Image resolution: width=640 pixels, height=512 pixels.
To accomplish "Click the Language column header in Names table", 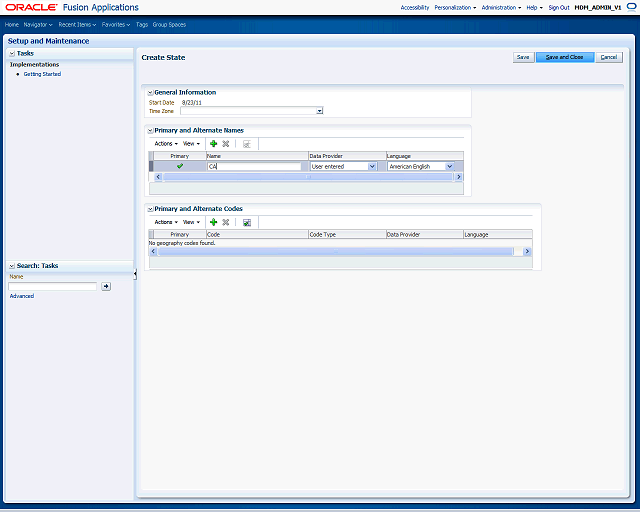I will click(425, 156).
